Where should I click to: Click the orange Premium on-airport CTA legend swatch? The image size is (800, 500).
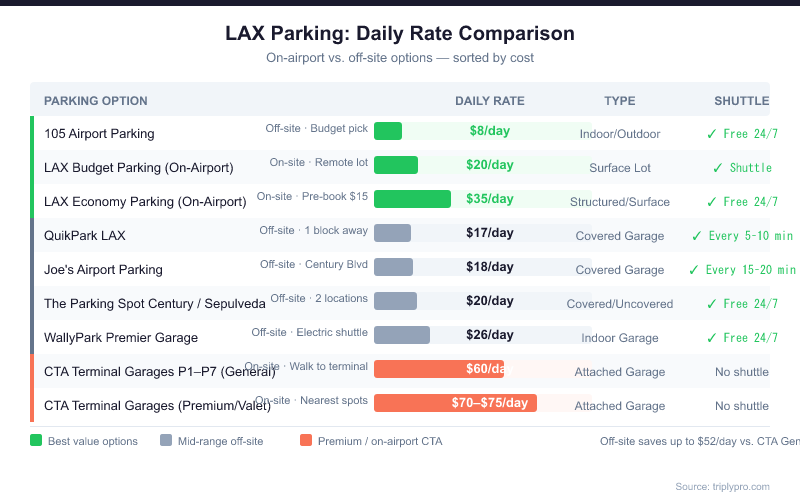306,440
